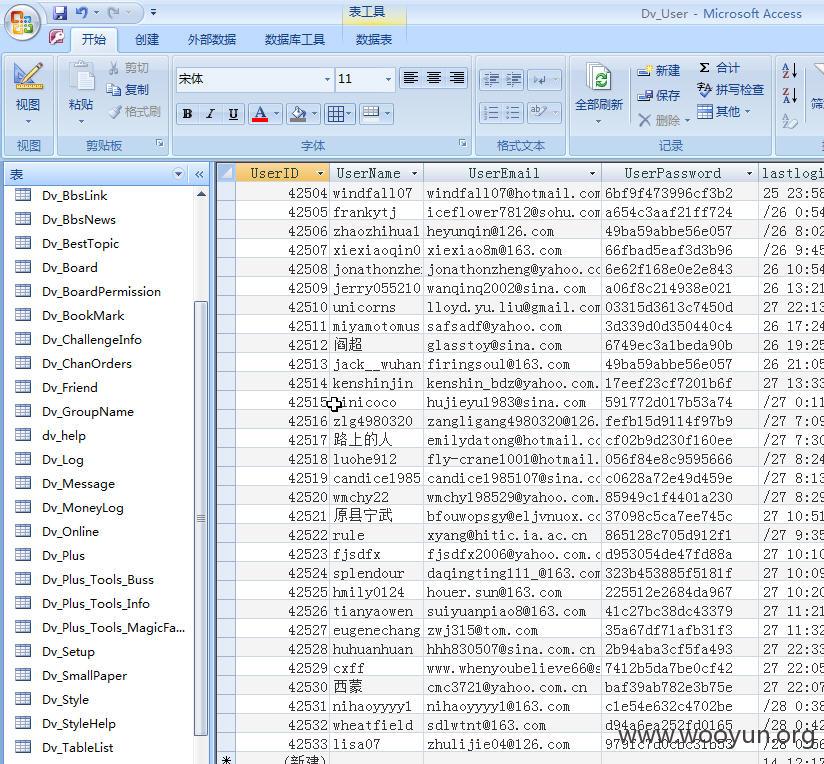
Task: Run spelling check (拼写检查)
Action: click(730, 90)
